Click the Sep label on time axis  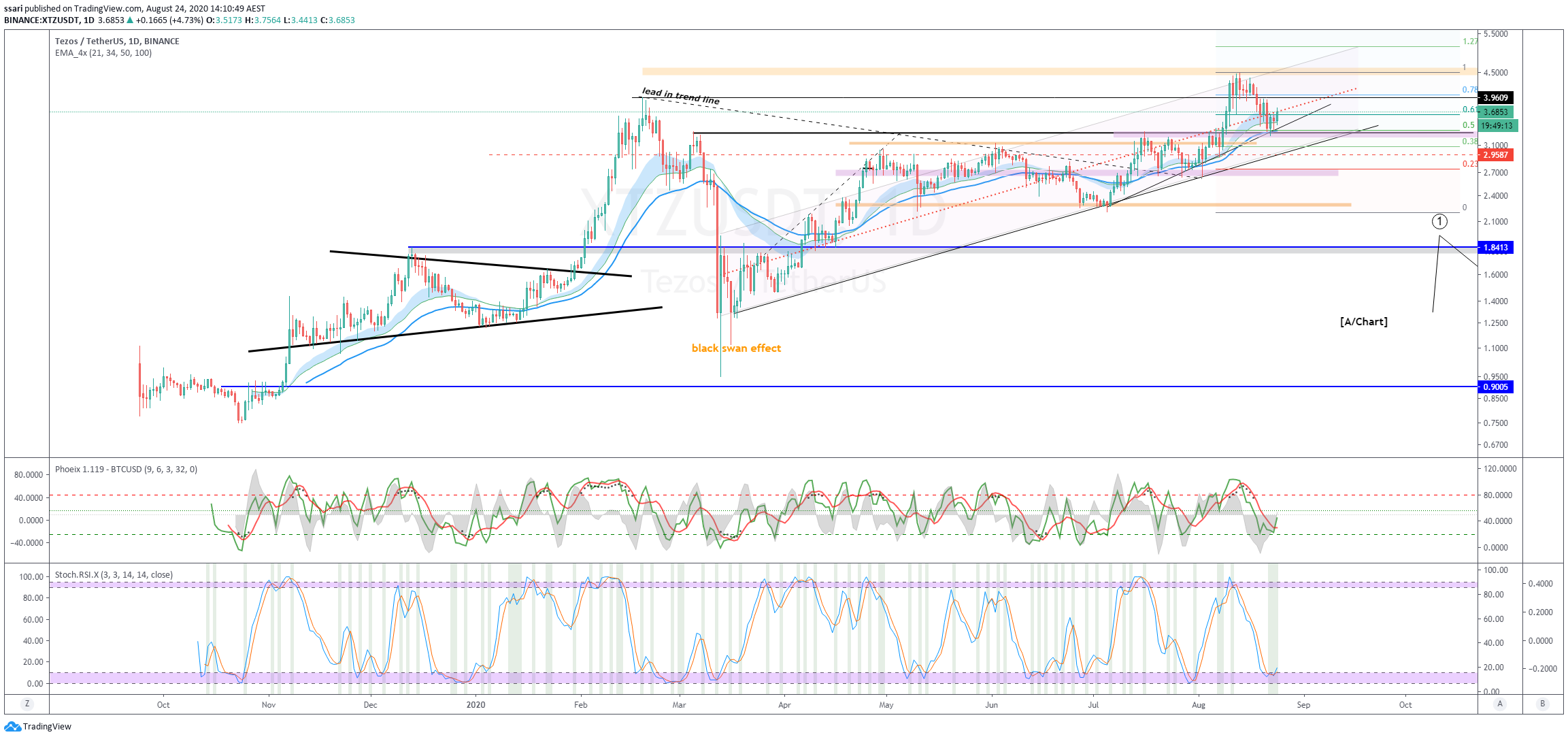point(1303,705)
